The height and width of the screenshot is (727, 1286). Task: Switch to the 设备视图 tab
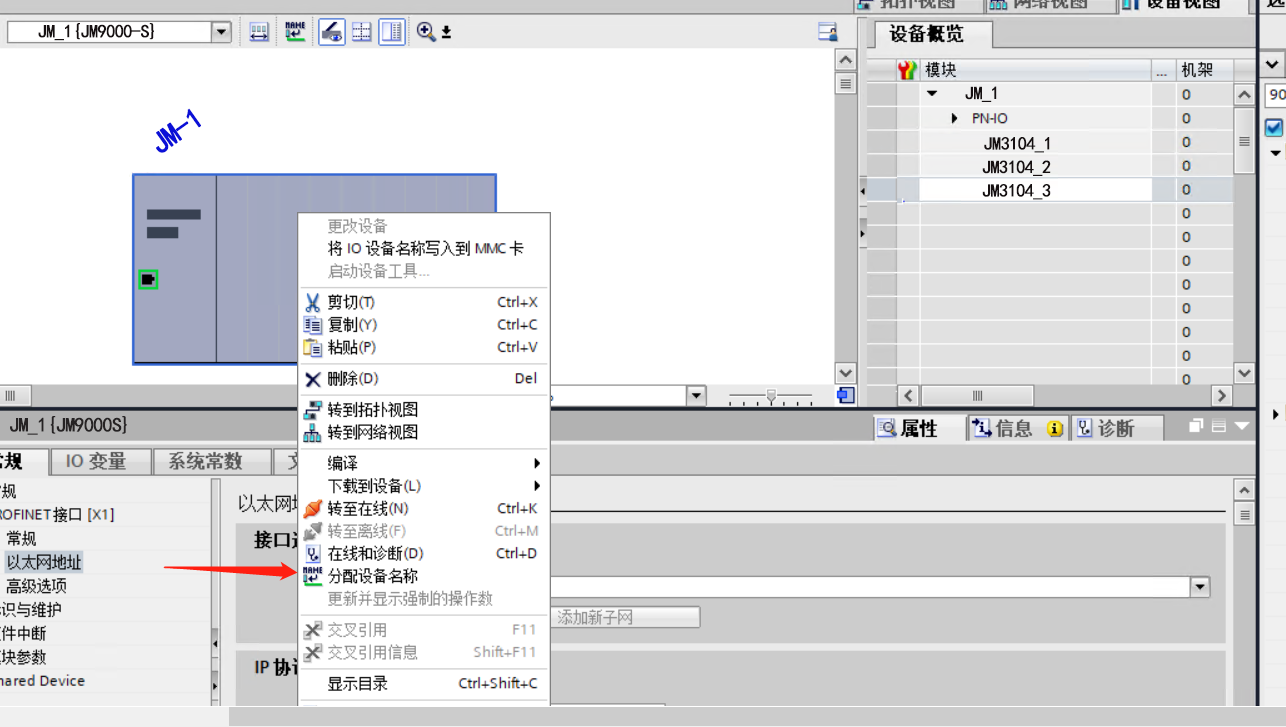(x=1183, y=5)
